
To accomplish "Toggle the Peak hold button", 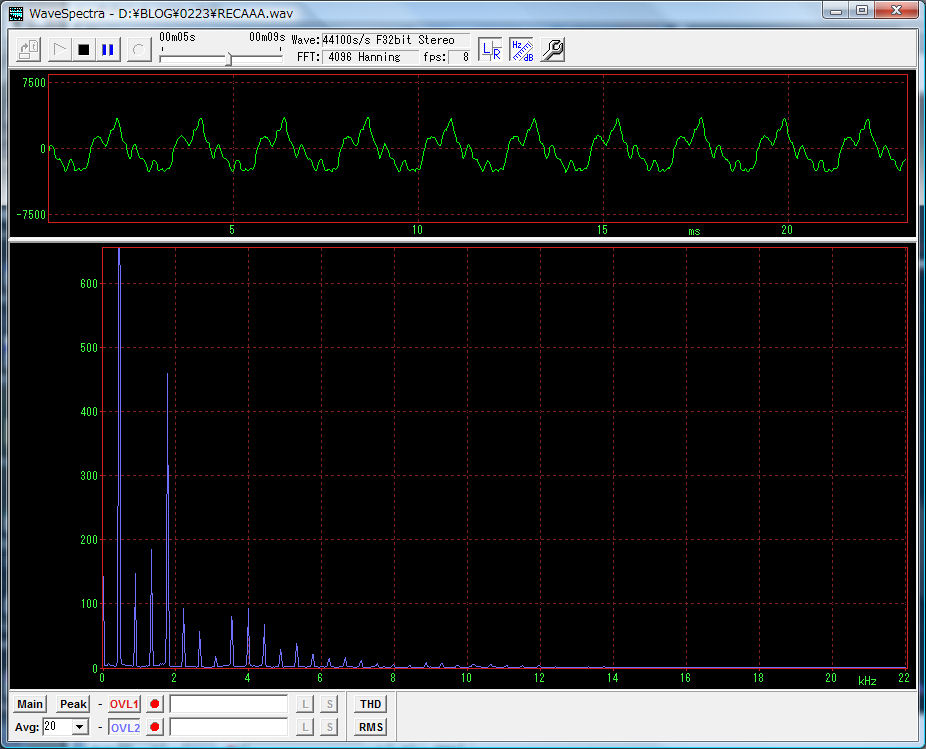I will 73,704.
